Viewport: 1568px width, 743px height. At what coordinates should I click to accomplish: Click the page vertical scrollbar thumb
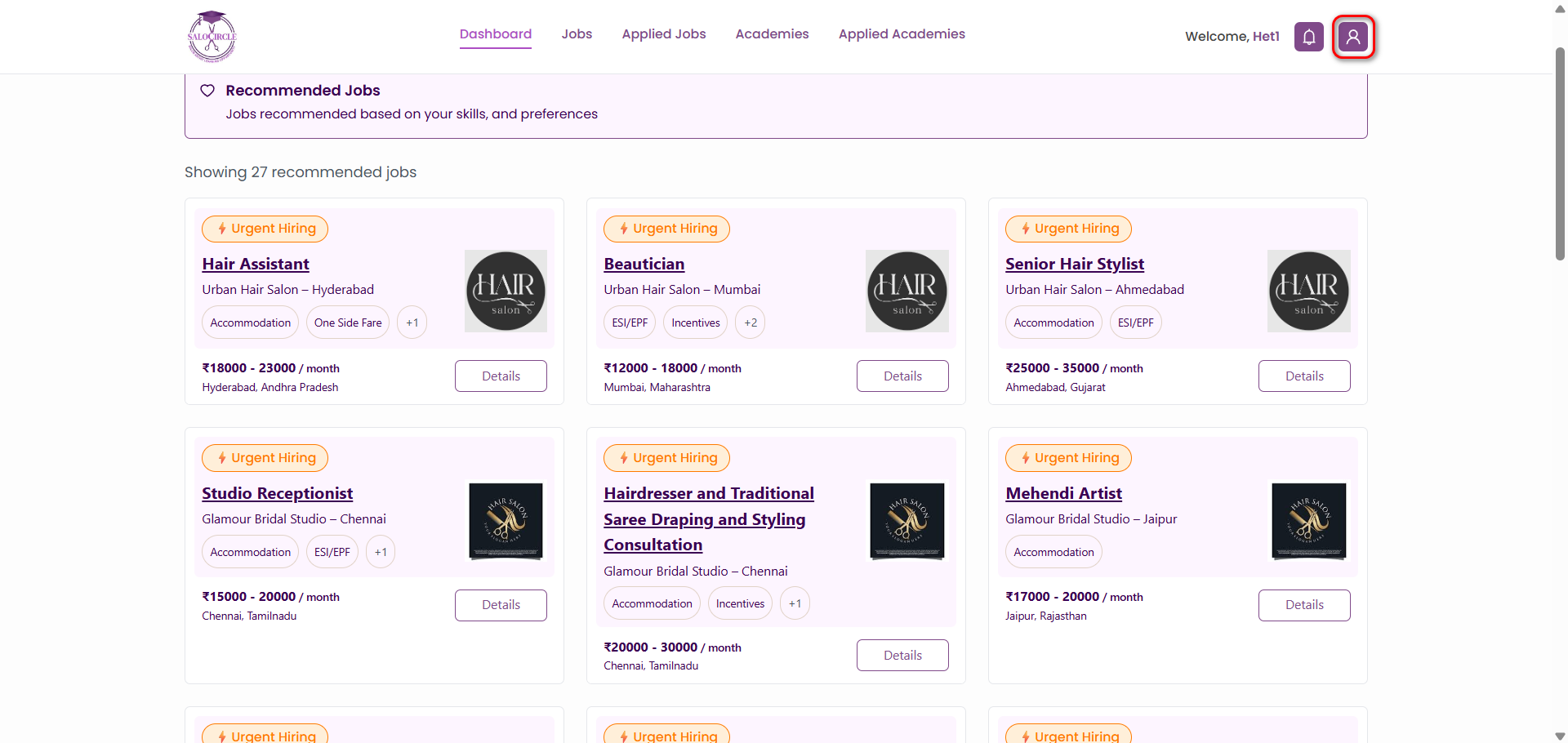1560,153
